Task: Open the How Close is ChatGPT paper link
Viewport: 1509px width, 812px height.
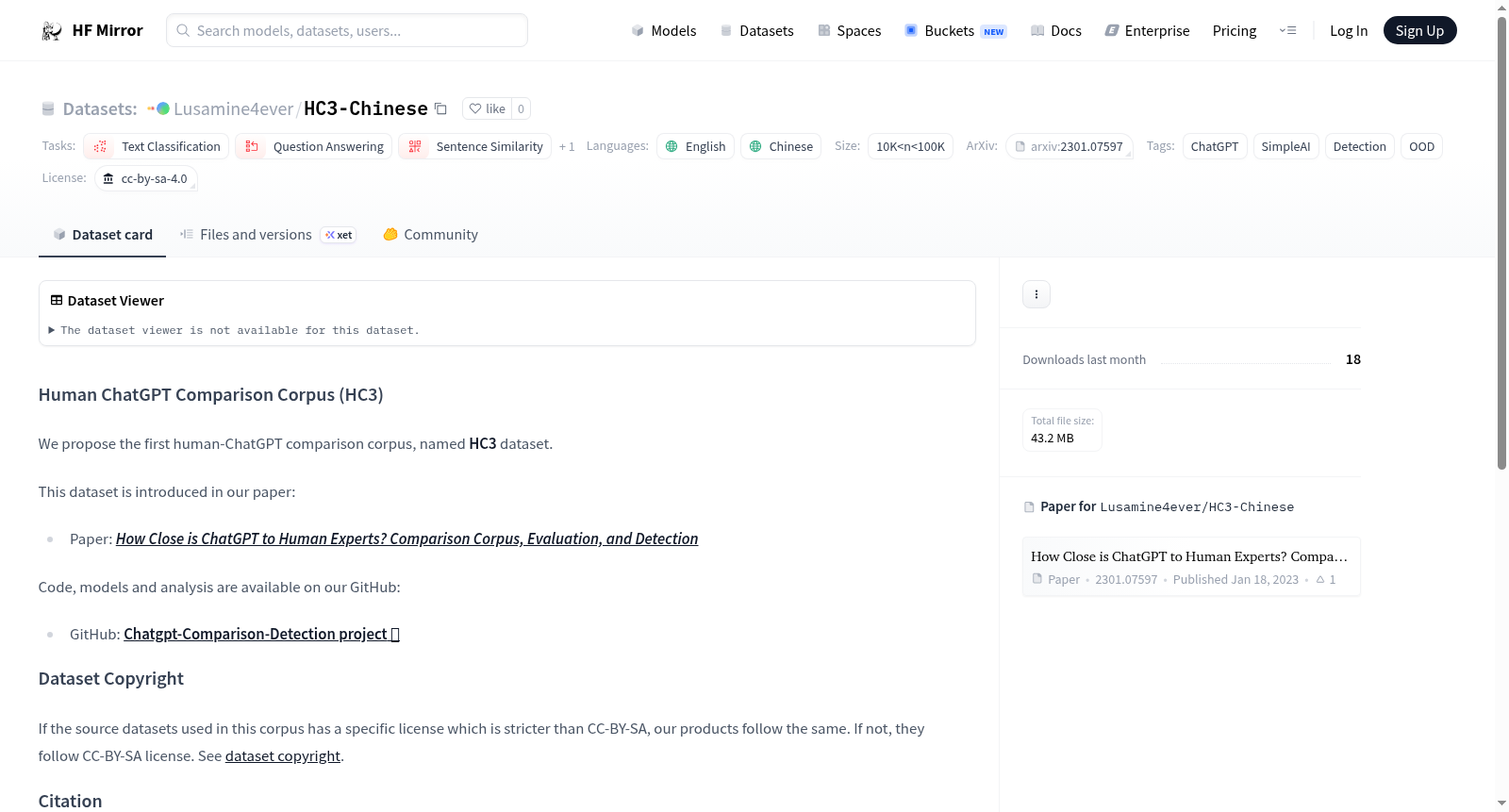Action: [x=407, y=539]
